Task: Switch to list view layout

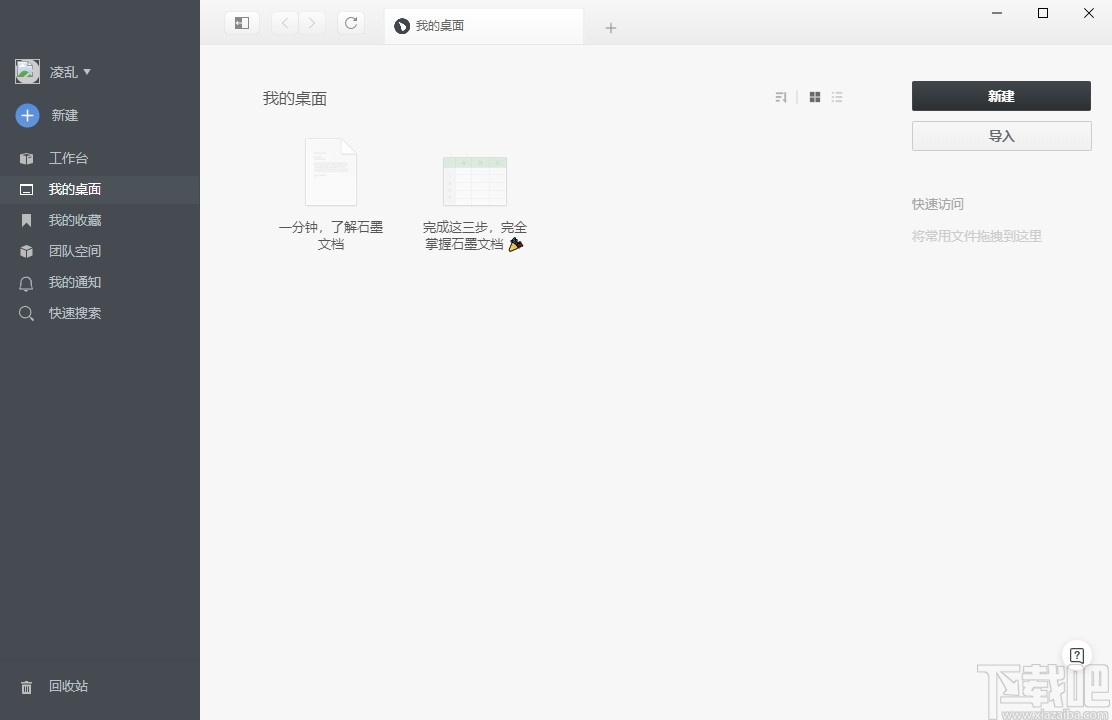Action: click(x=837, y=96)
